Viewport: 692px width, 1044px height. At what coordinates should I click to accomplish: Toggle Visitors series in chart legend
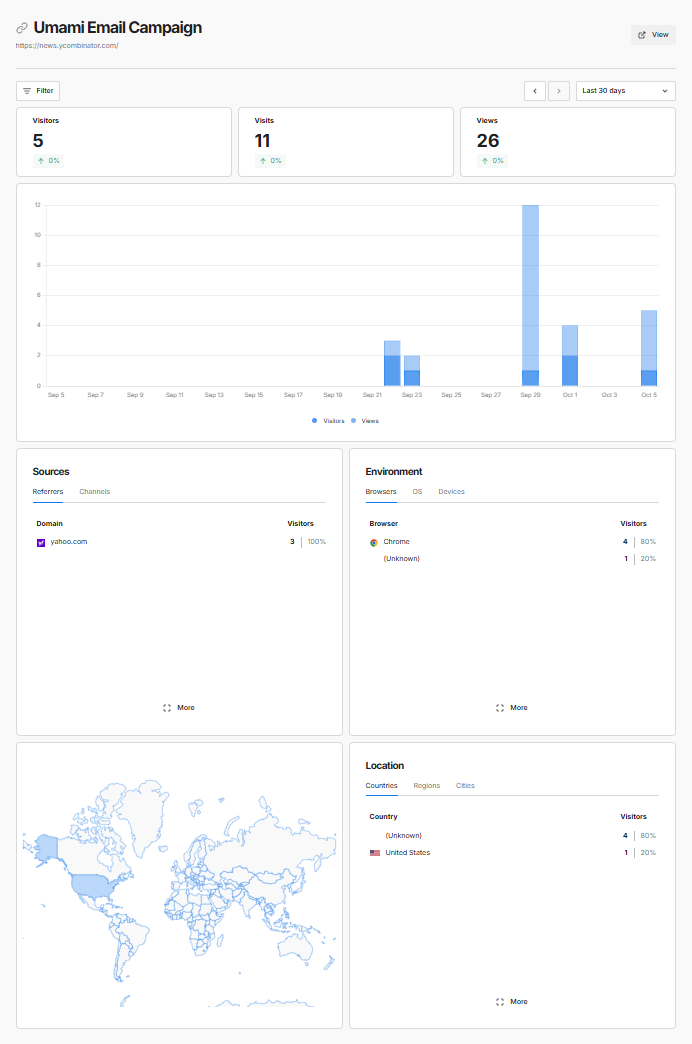click(x=328, y=421)
